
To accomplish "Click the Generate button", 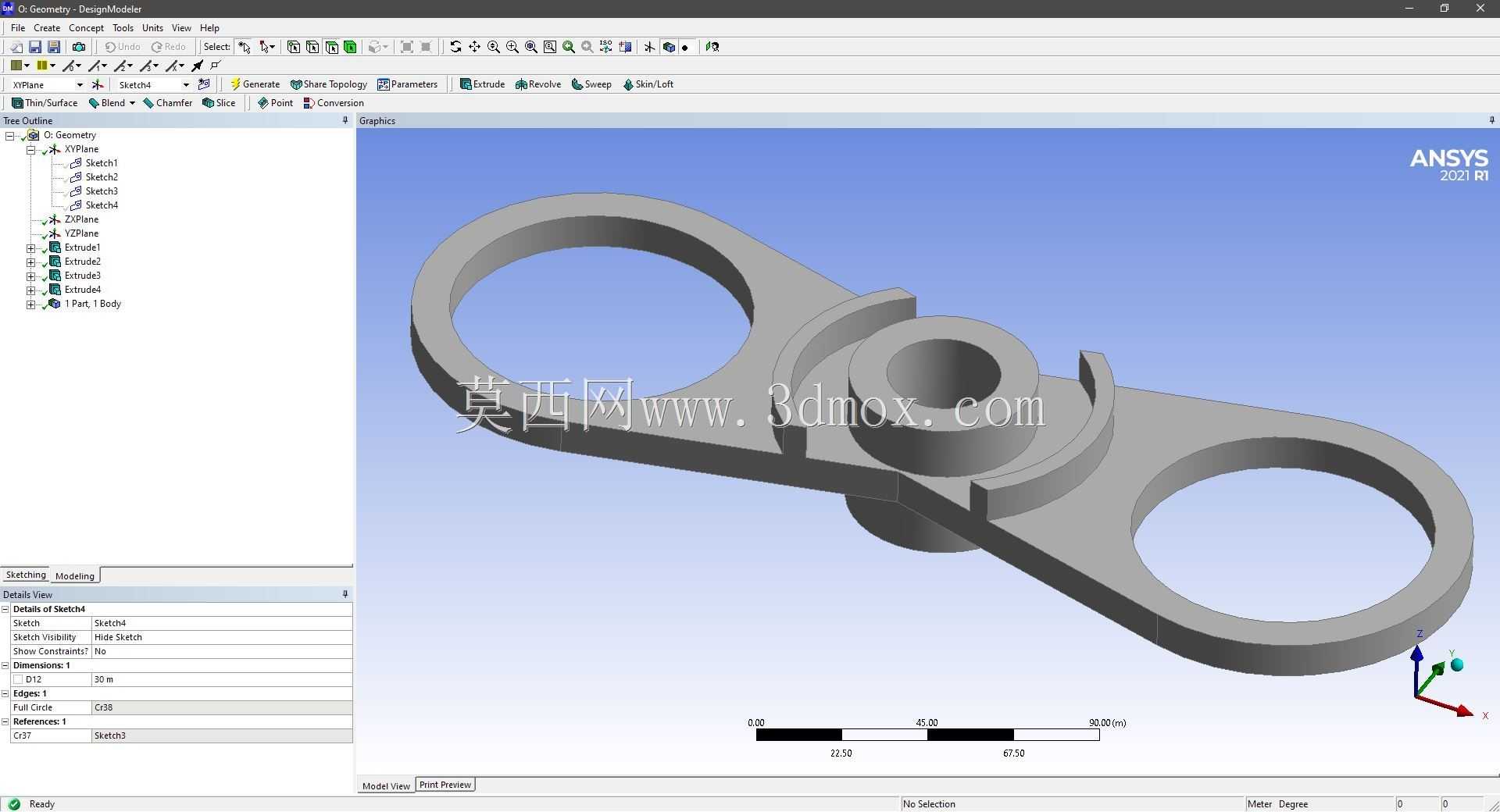I will pyautogui.click(x=255, y=84).
